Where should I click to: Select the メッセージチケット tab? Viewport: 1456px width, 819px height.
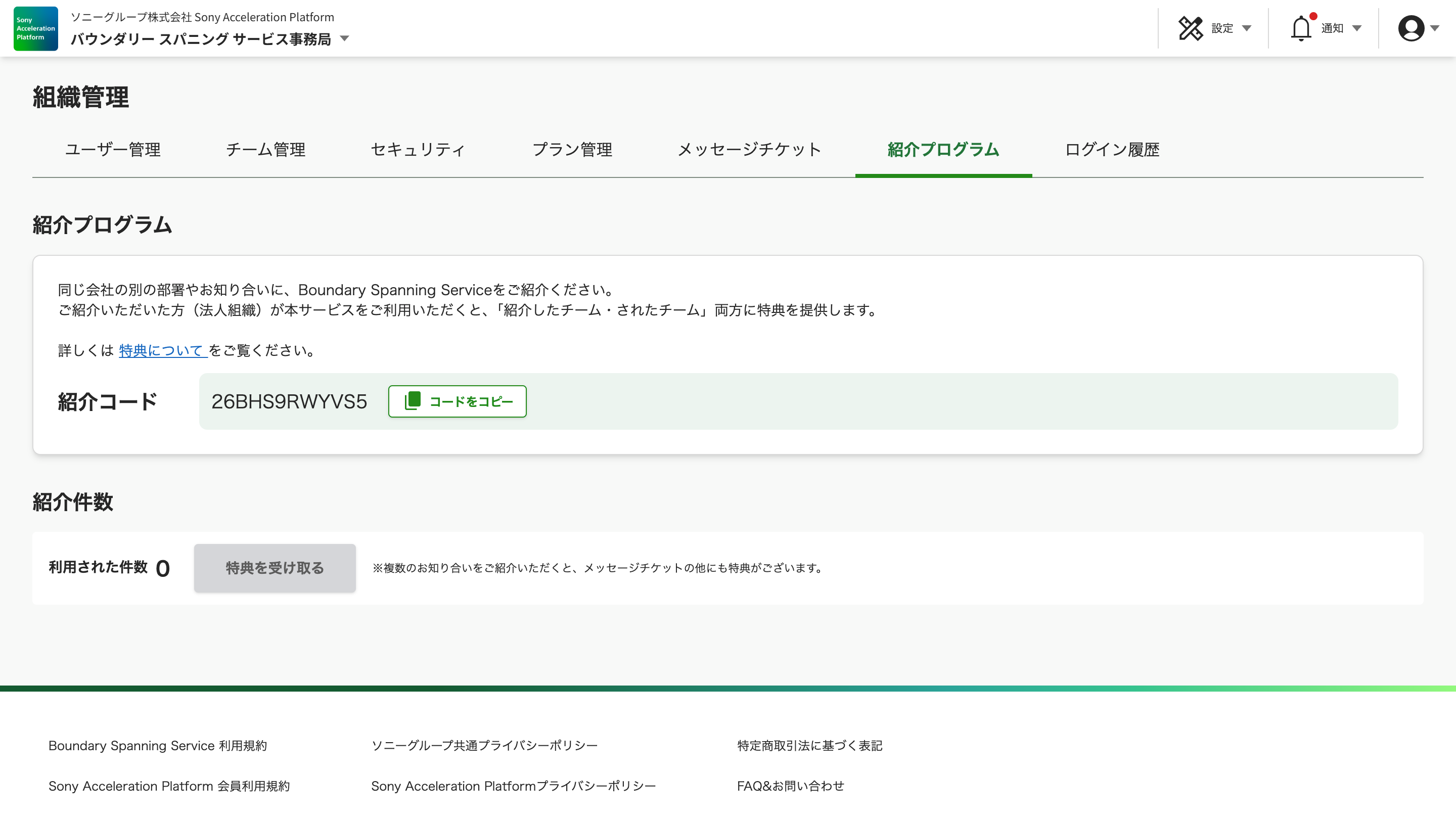click(749, 150)
